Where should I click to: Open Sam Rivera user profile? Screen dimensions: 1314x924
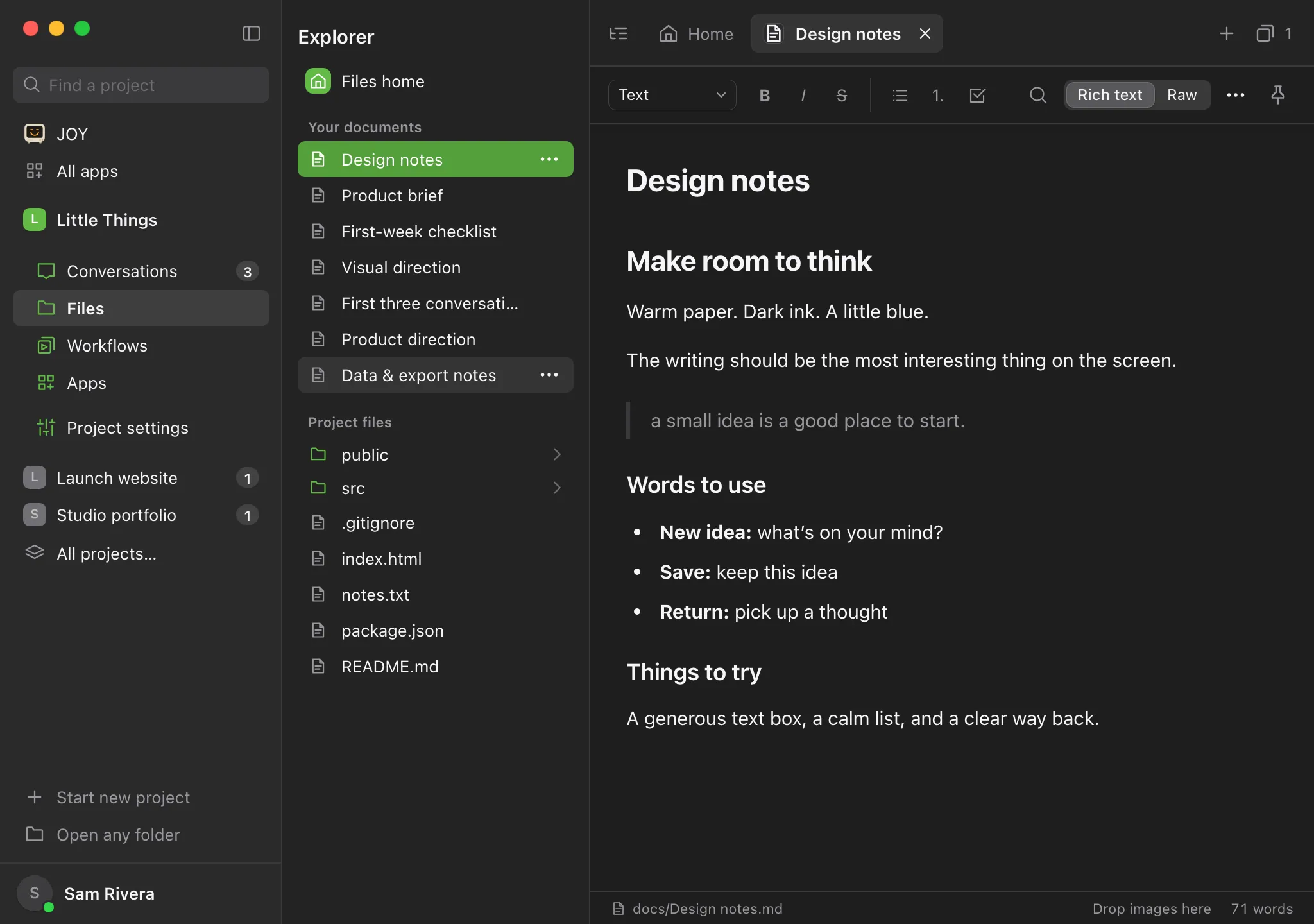point(141,893)
